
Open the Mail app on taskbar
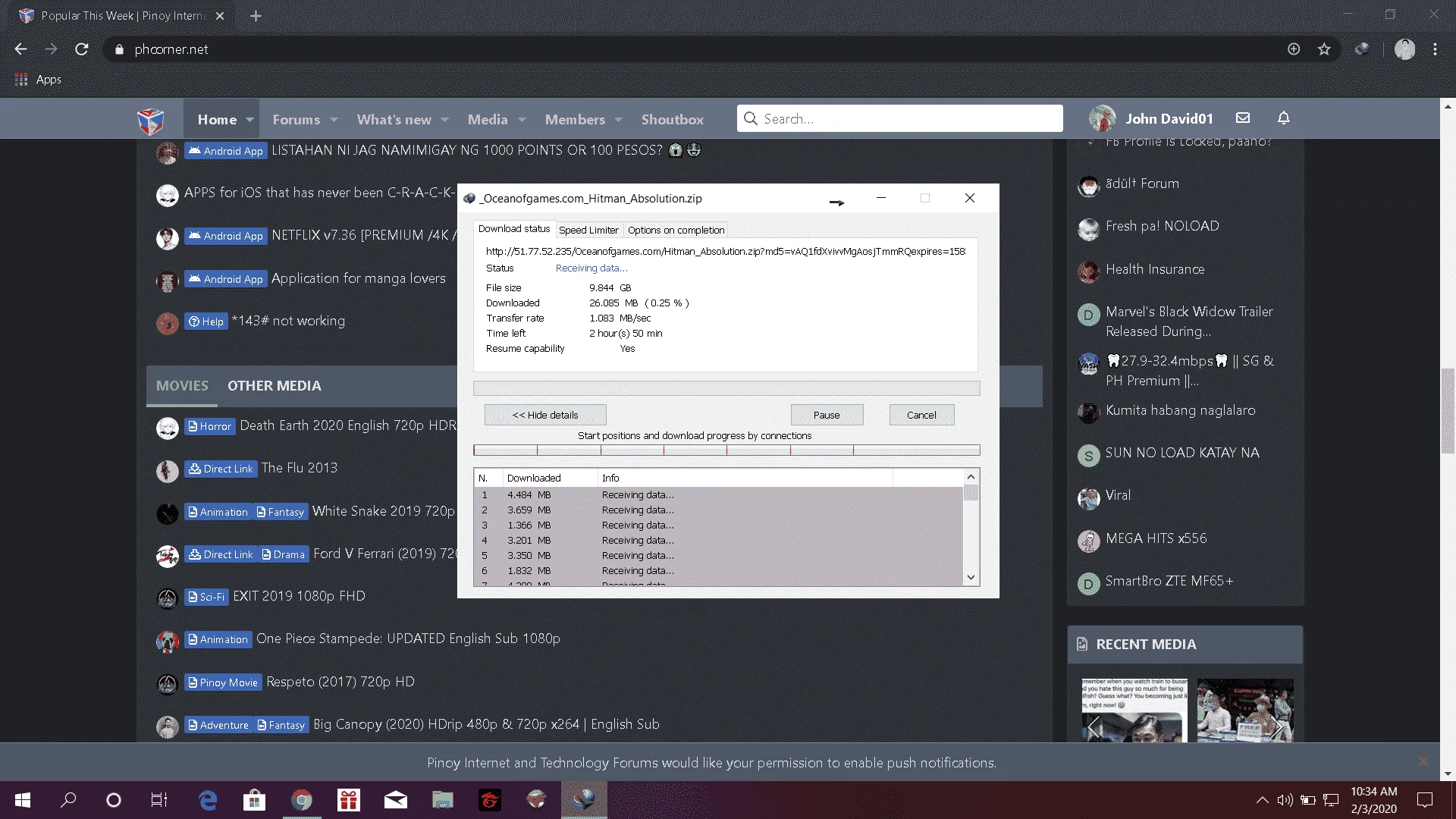click(x=396, y=800)
